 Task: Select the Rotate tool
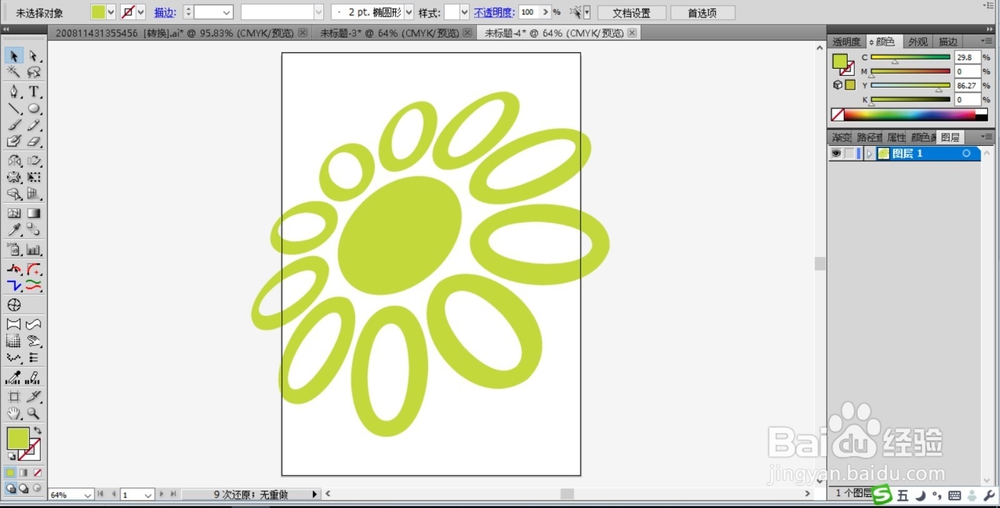point(14,160)
